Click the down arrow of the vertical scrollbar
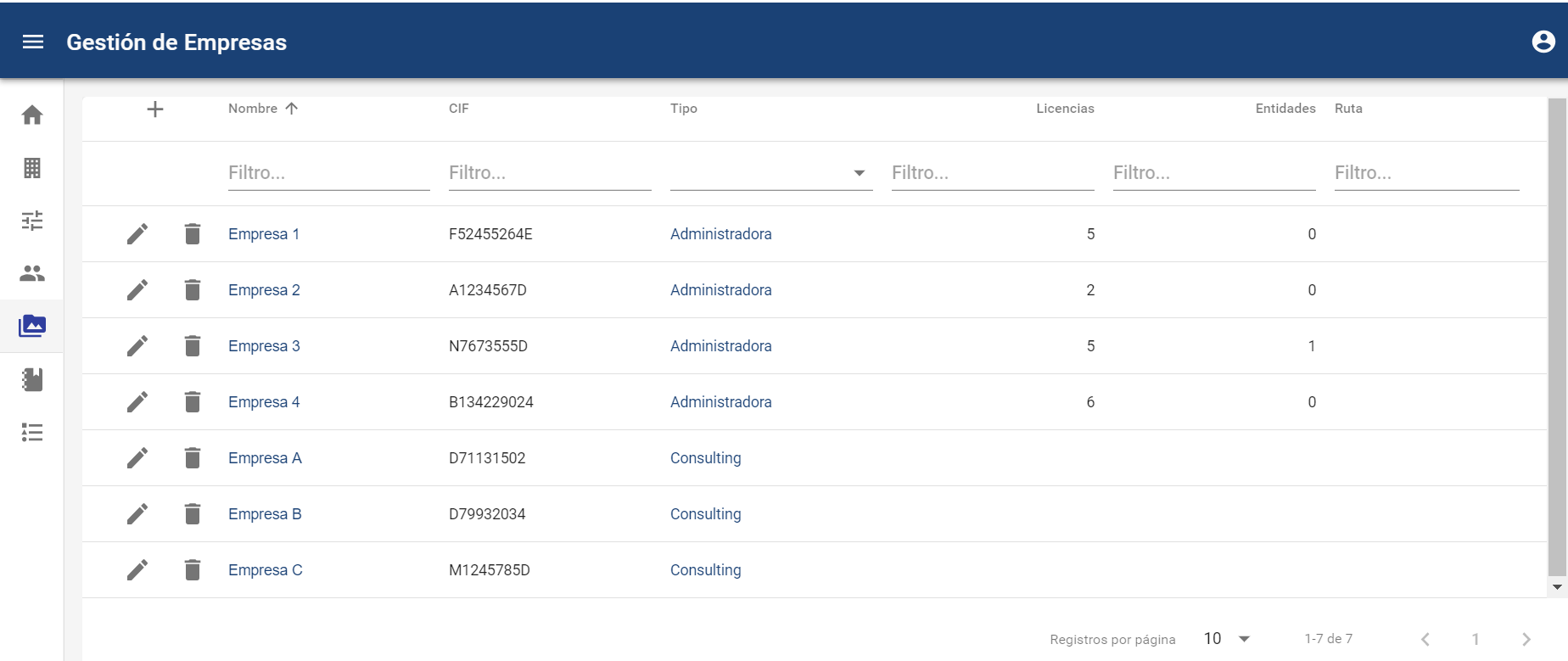 [1557, 587]
